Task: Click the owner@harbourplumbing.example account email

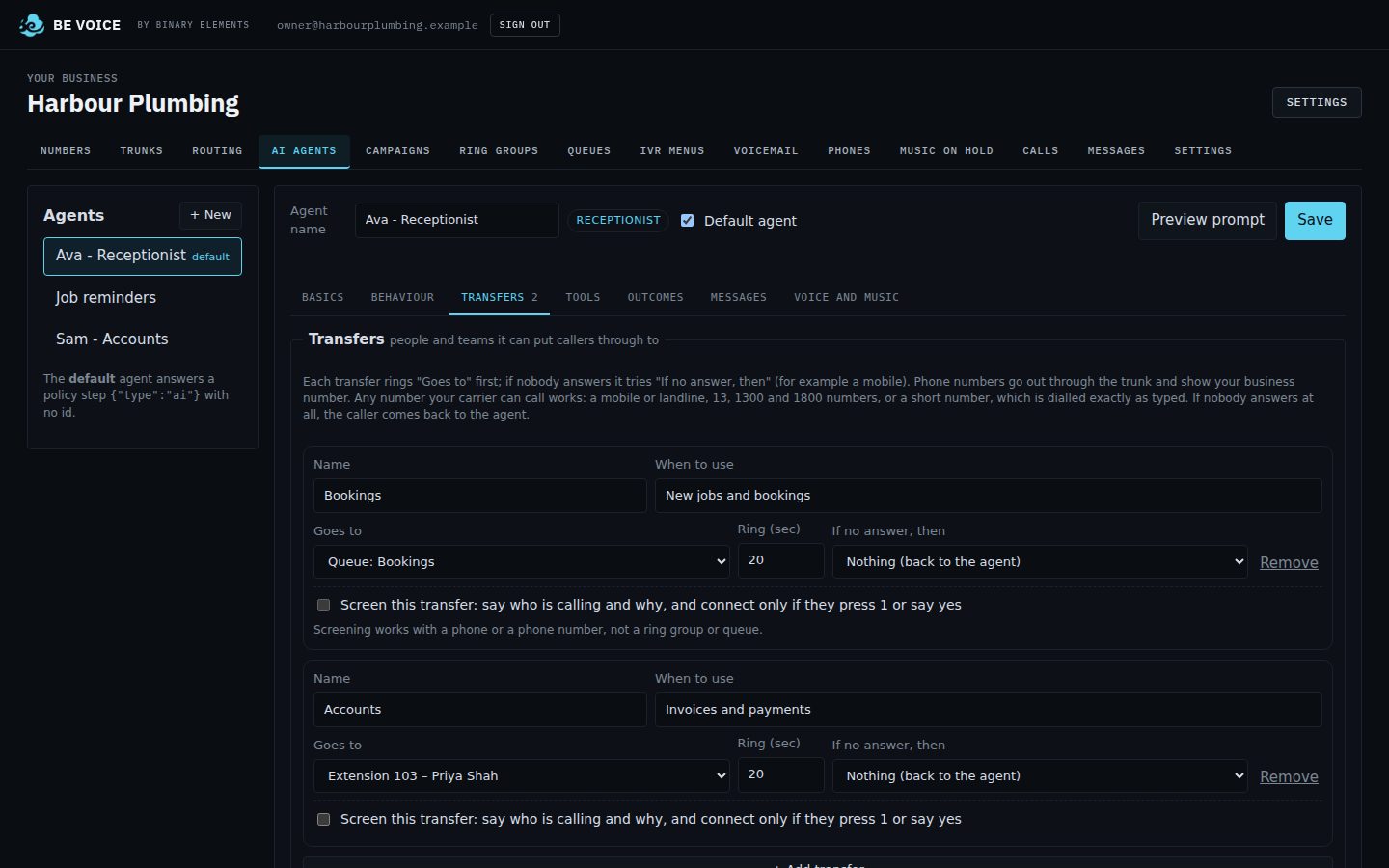Action: tap(377, 25)
